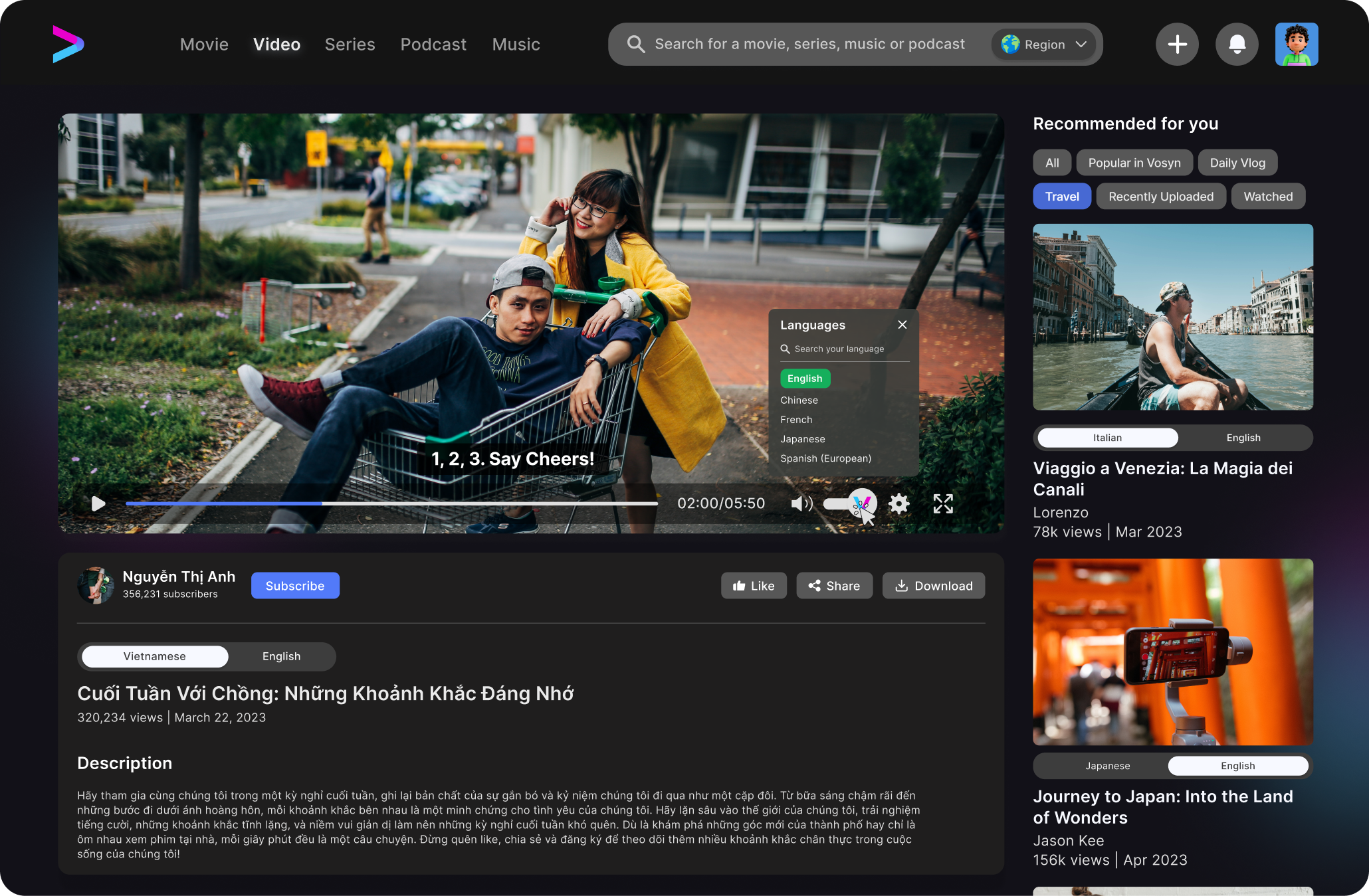Download the video
This screenshot has width=1369, height=896.
[x=934, y=586]
